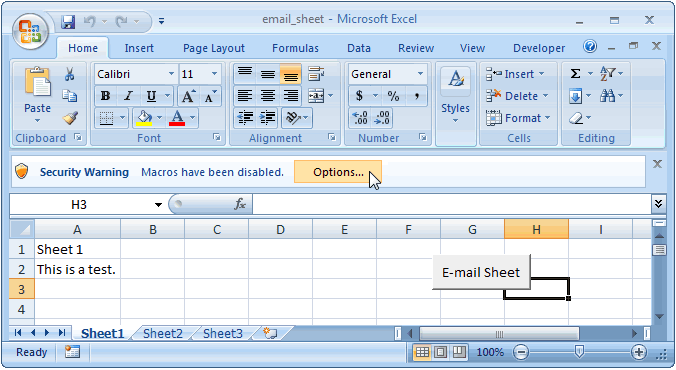The width and height of the screenshot is (676, 370).
Task: Open the Name Box dropdown arrow
Action: pyautogui.click(x=158, y=204)
